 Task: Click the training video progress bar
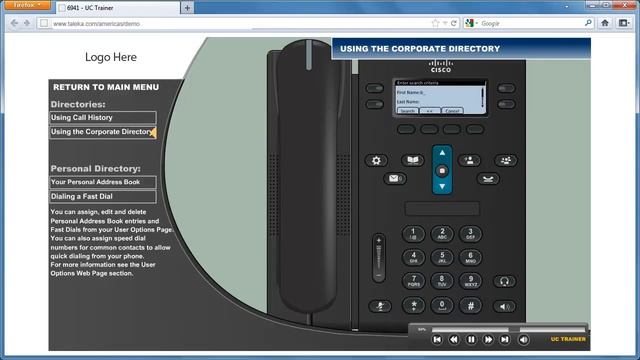click(509, 329)
